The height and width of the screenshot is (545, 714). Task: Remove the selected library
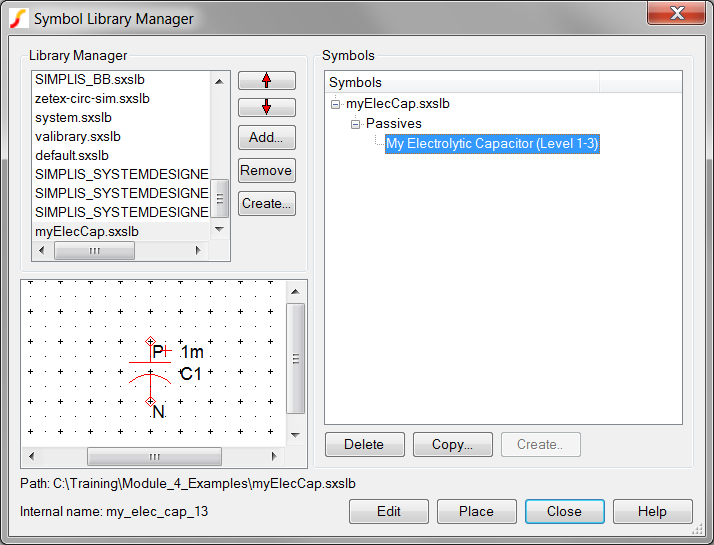(x=267, y=170)
